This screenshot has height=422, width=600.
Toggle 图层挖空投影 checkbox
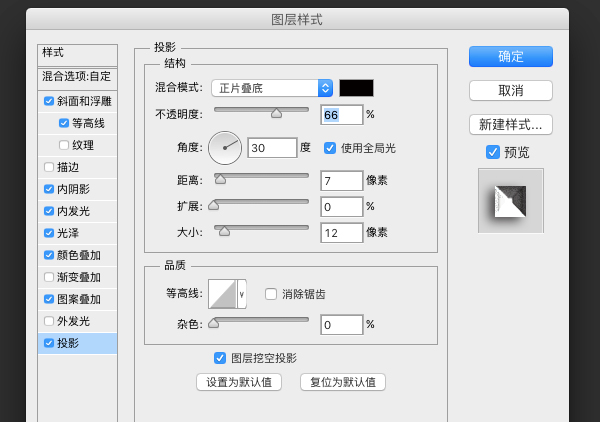(220, 358)
